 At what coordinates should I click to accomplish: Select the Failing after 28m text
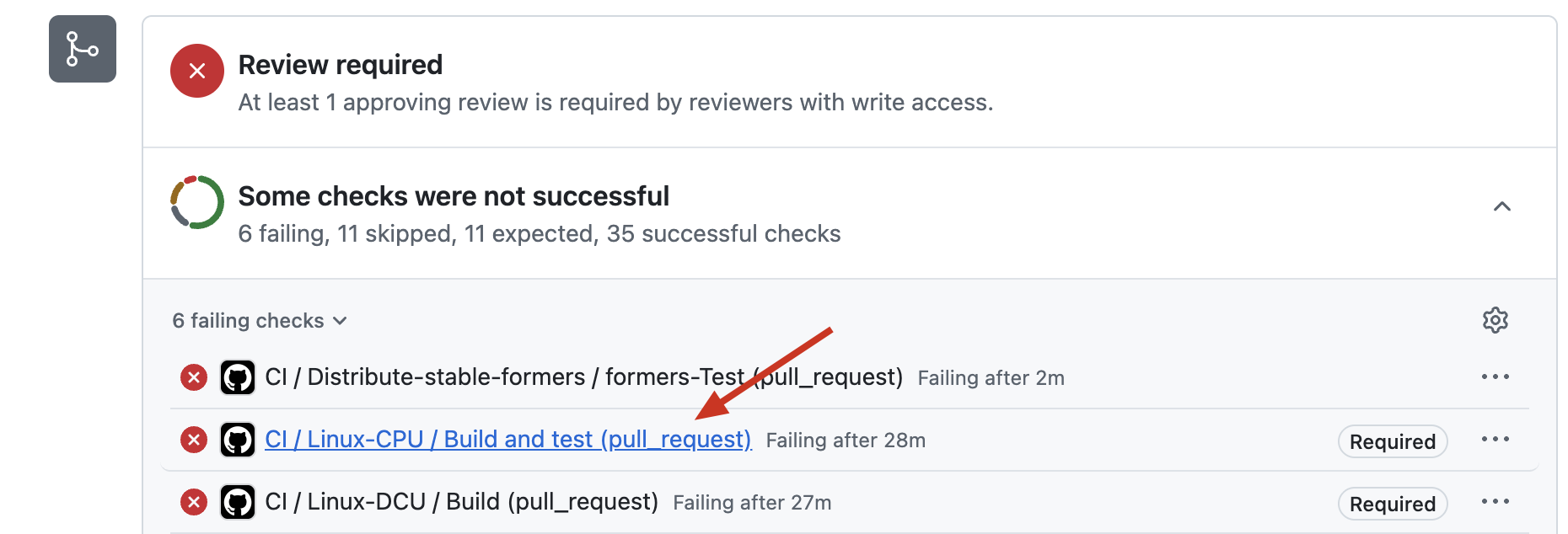[844, 439]
